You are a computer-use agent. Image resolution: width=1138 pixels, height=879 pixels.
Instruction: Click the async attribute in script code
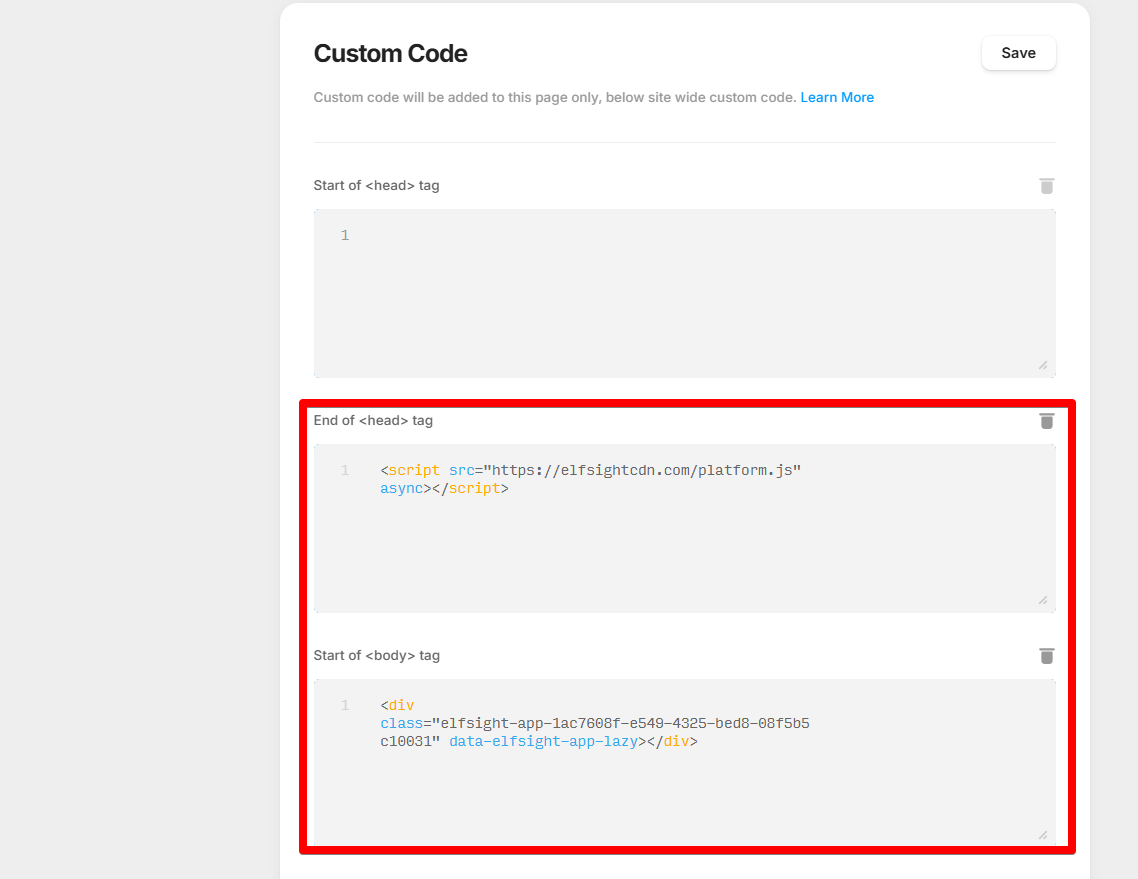click(x=401, y=488)
